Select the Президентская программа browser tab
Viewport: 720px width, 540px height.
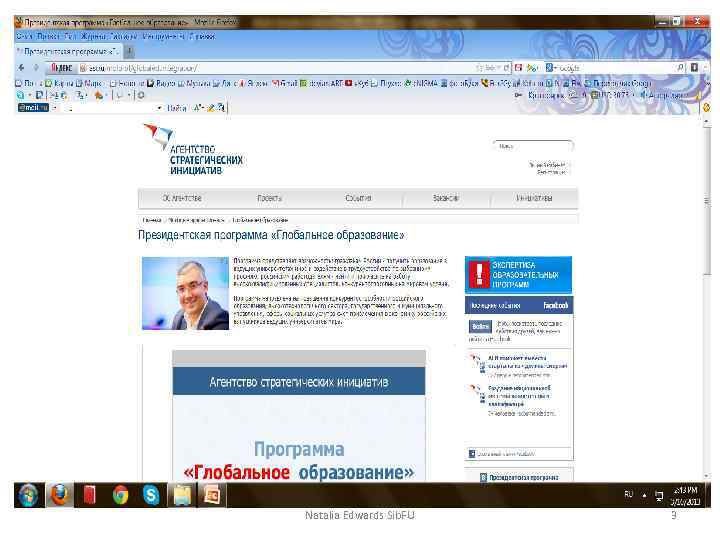68,51
